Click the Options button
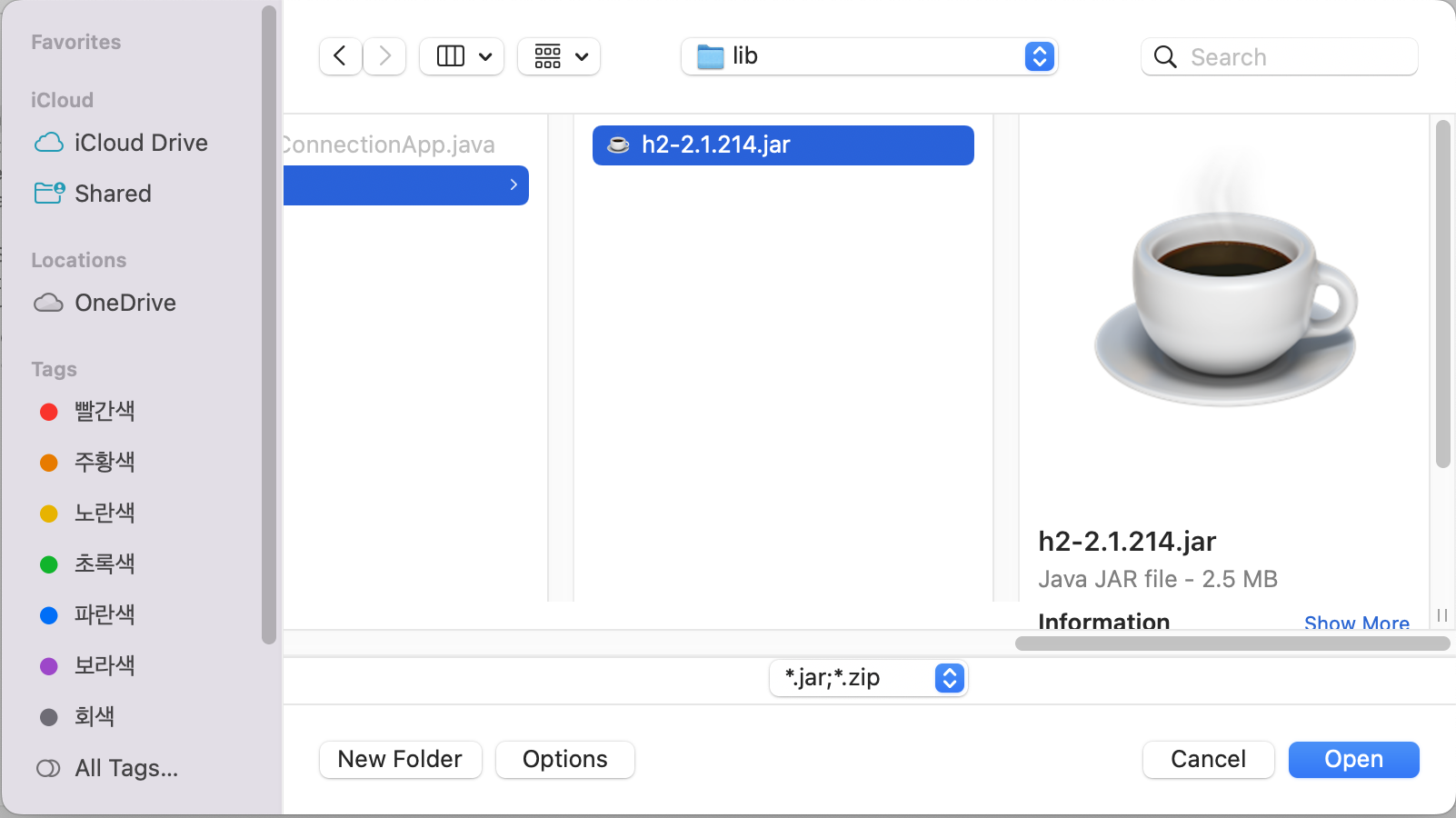This screenshot has width=1456, height=818. pos(564,759)
